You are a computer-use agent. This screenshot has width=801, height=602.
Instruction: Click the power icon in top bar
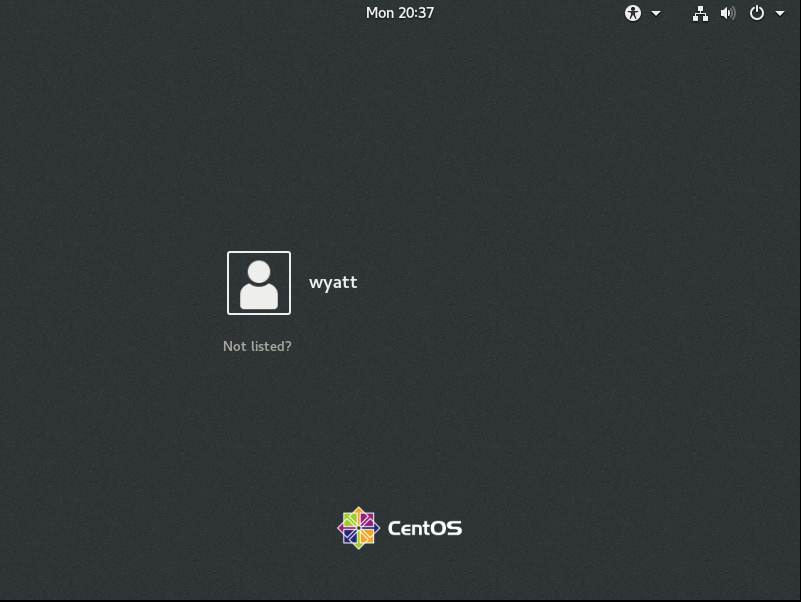coord(757,13)
